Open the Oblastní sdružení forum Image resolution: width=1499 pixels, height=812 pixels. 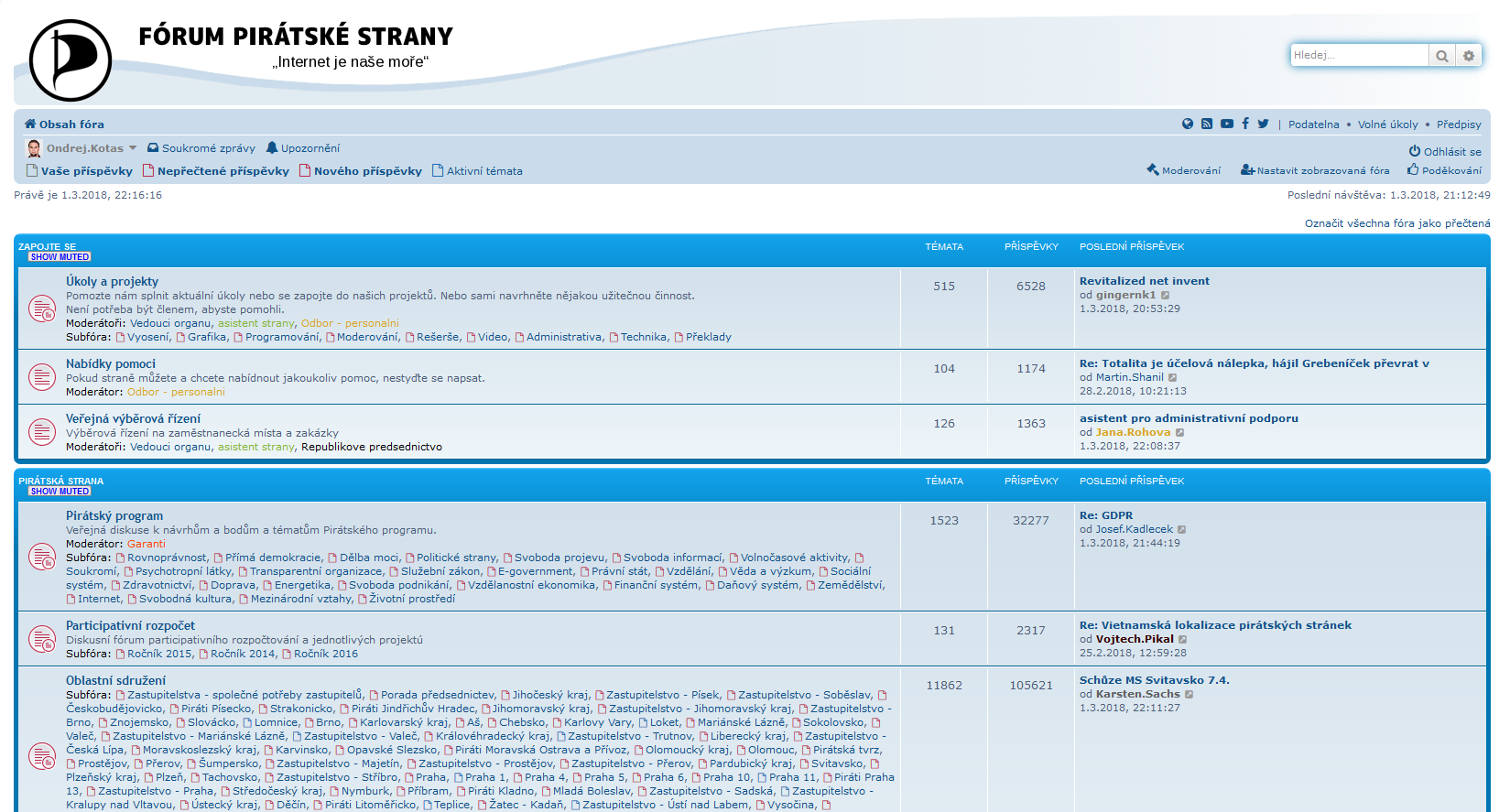115,681
